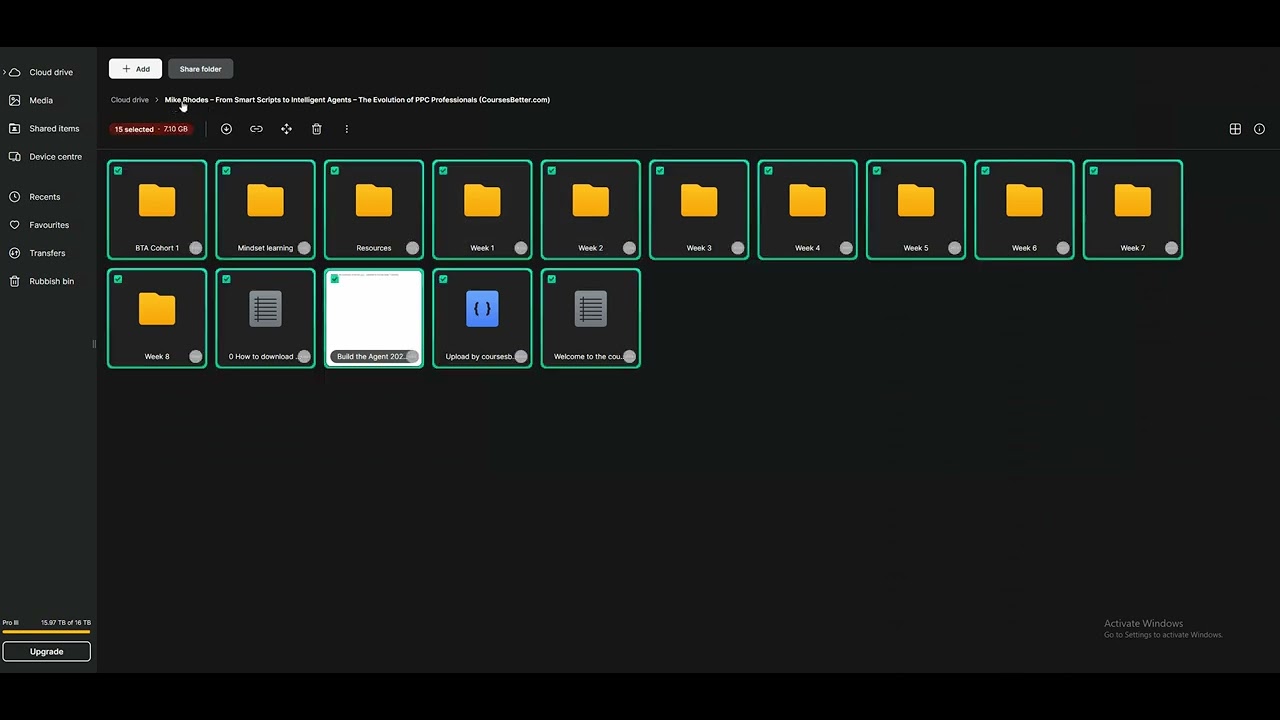
Task: Open options circle on Week 3 tile
Action: click(x=738, y=248)
